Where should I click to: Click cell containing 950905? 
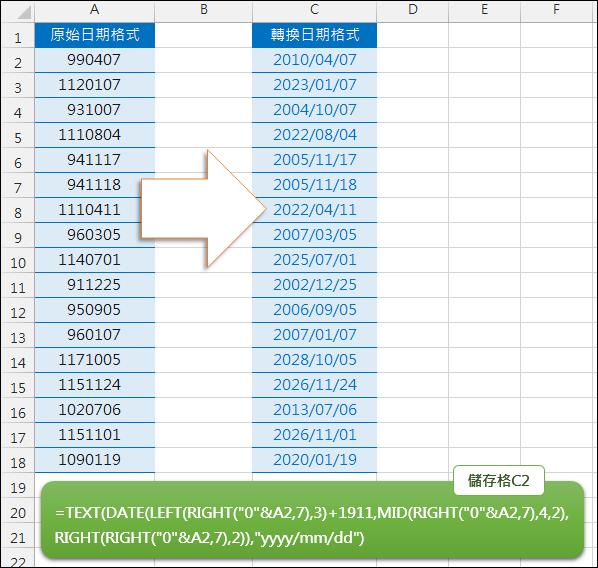[95, 310]
